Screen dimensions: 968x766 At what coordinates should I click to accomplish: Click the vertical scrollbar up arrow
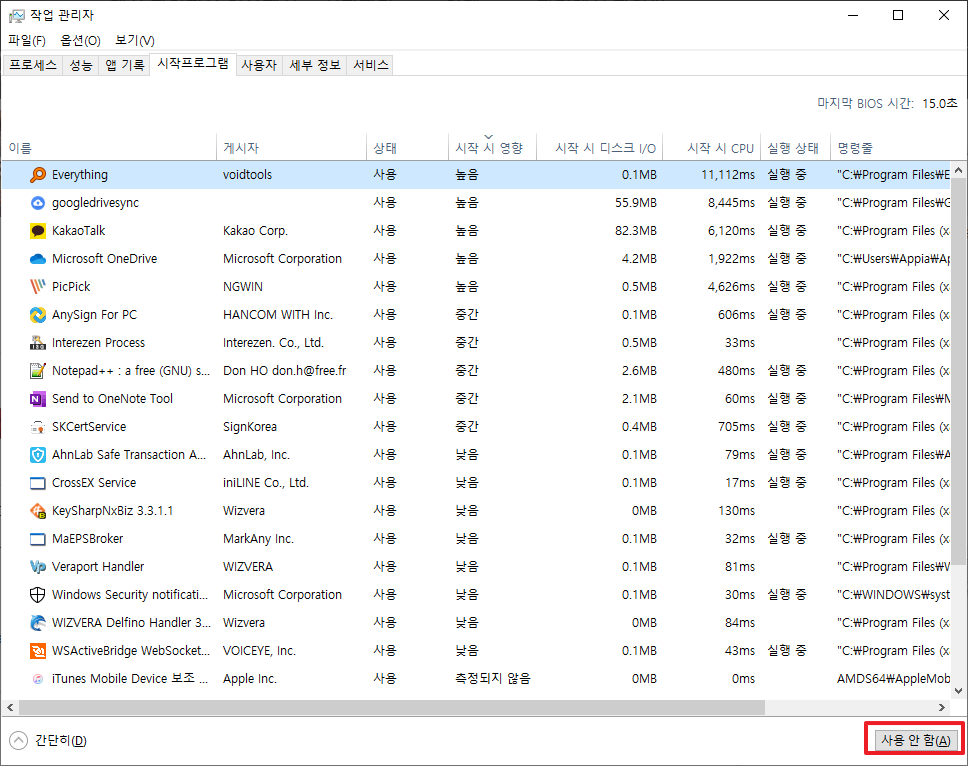(958, 170)
